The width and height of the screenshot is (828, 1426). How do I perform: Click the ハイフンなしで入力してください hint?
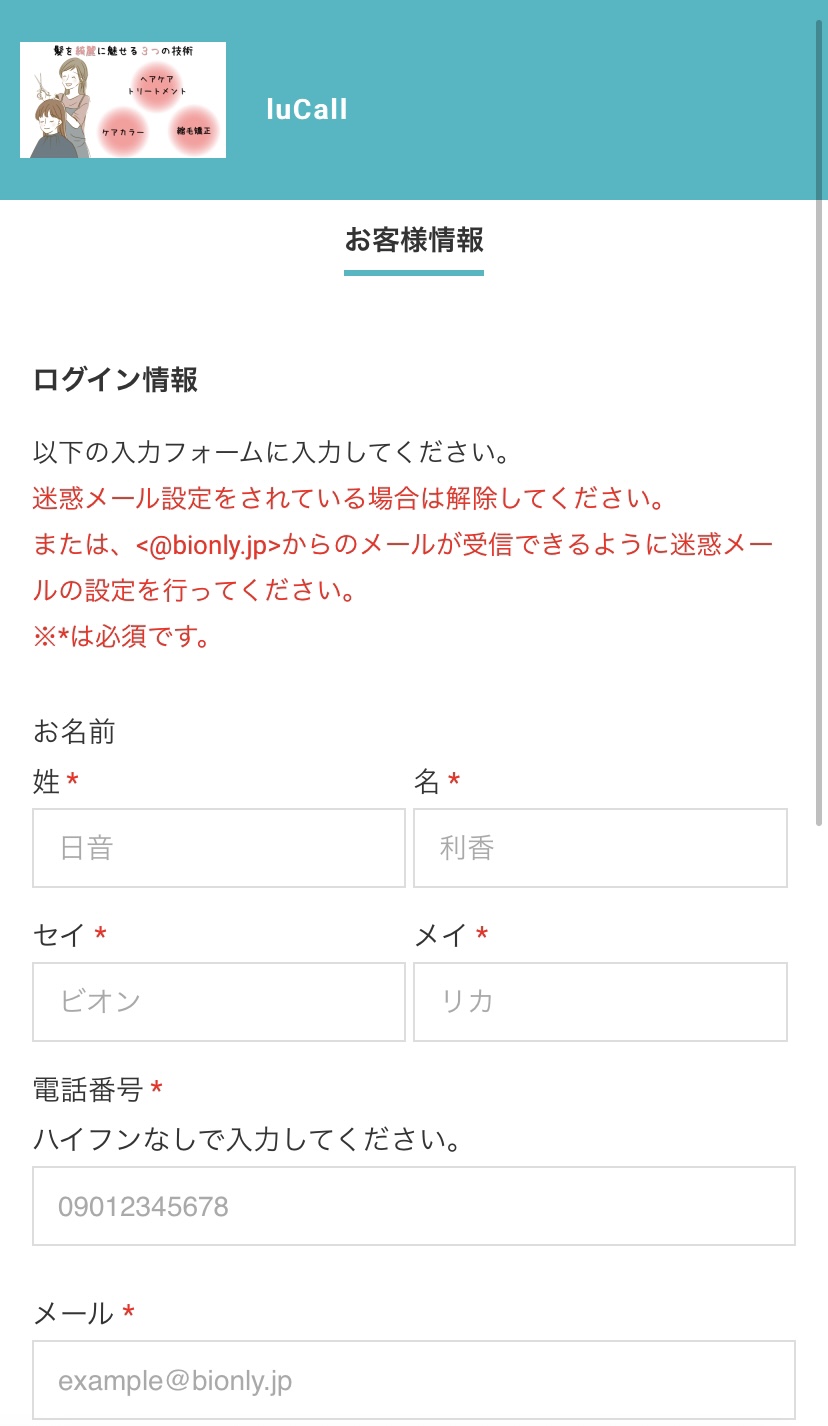coord(247,1139)
